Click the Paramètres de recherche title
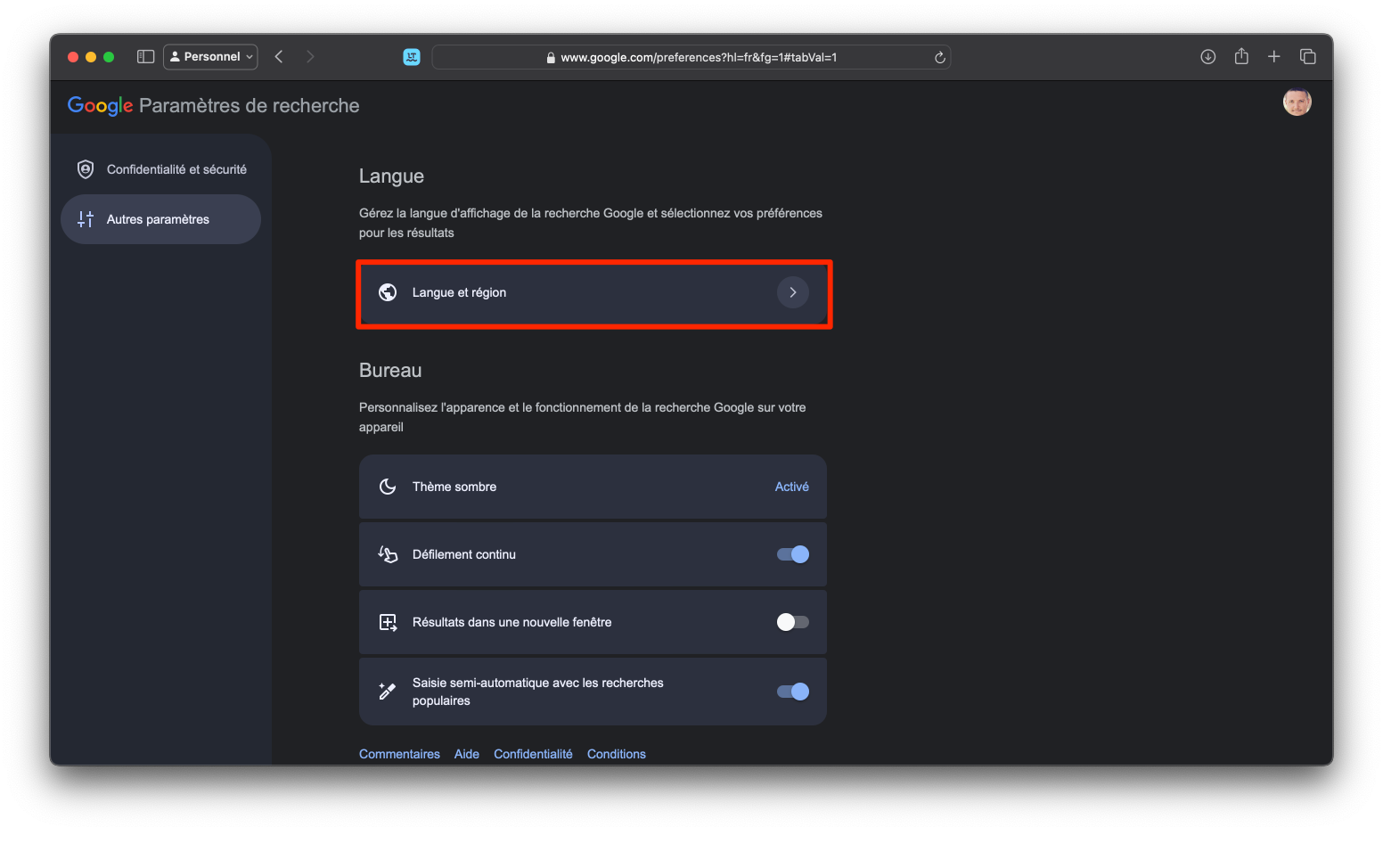Viewport: 1383px width, 868px height. tap(250, 106)
